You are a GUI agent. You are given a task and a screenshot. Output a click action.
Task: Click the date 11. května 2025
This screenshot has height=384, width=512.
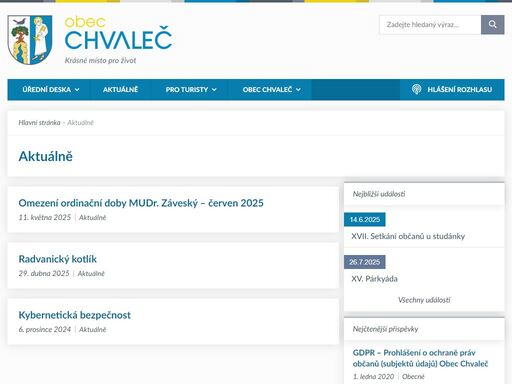(x=45, y=217)
